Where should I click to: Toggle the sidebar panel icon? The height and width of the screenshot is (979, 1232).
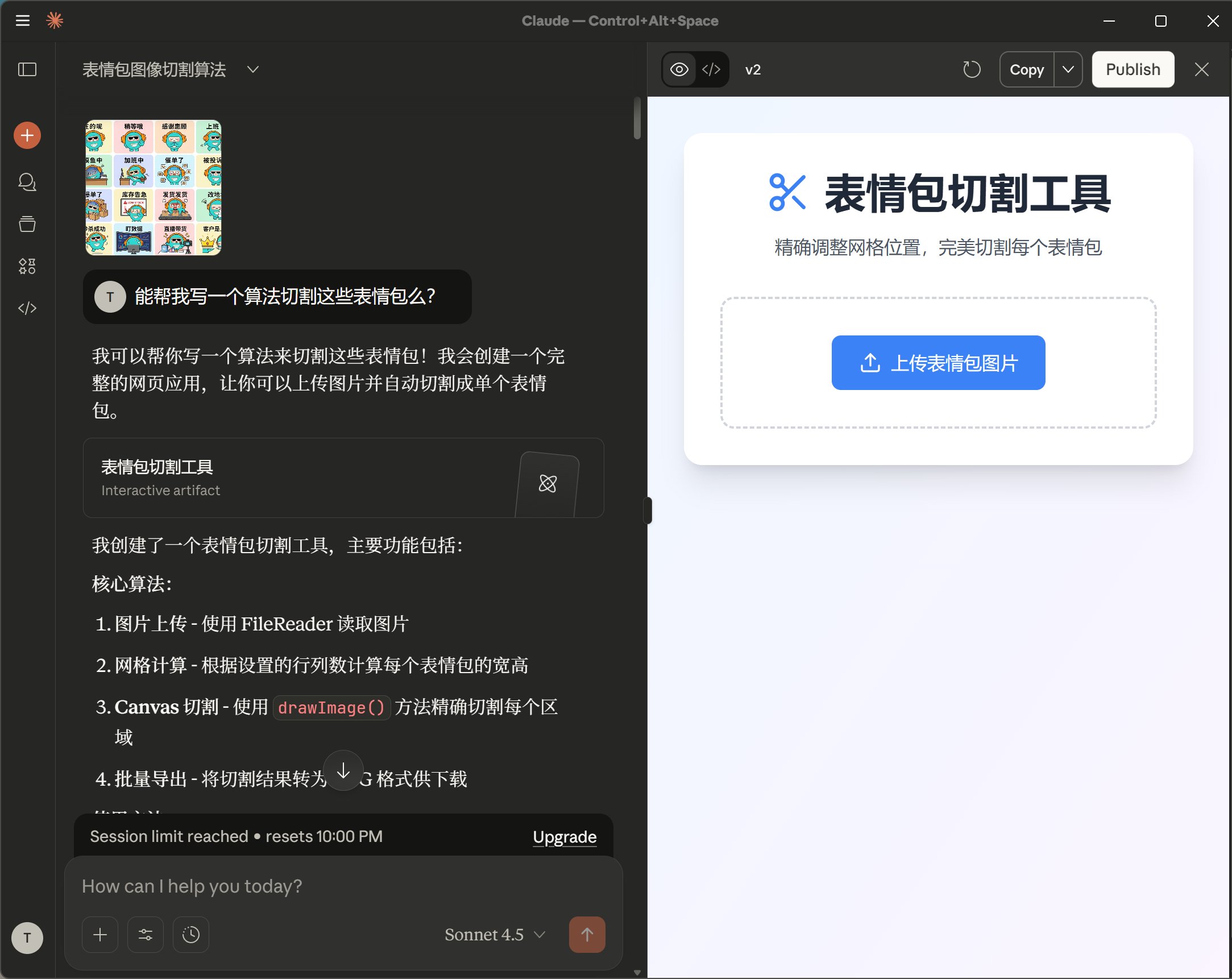(x=27, y=70)
